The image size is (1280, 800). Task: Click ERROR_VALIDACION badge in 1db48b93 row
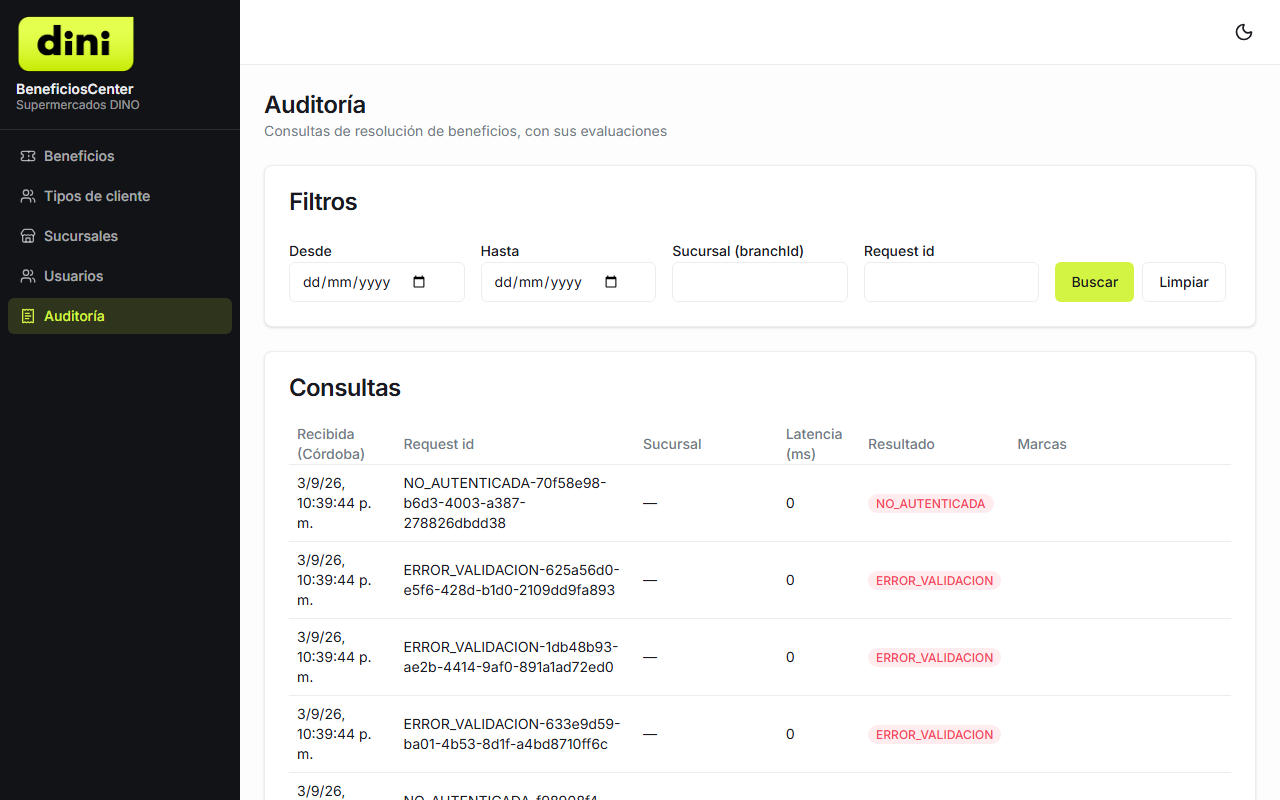[x=934, y=658]
